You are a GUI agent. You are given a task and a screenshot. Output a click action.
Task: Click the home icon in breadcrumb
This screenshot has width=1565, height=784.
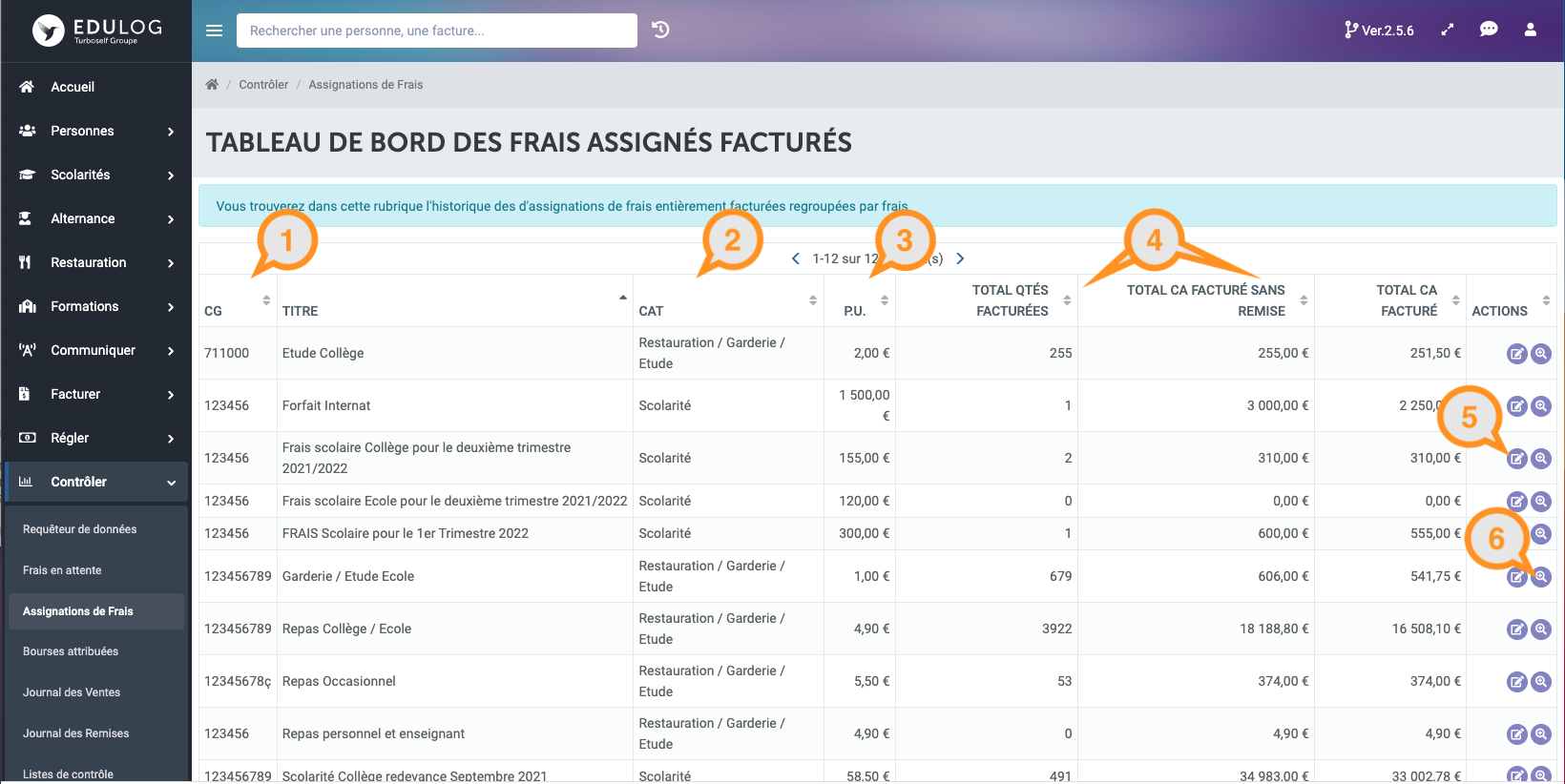pos(212,84)
